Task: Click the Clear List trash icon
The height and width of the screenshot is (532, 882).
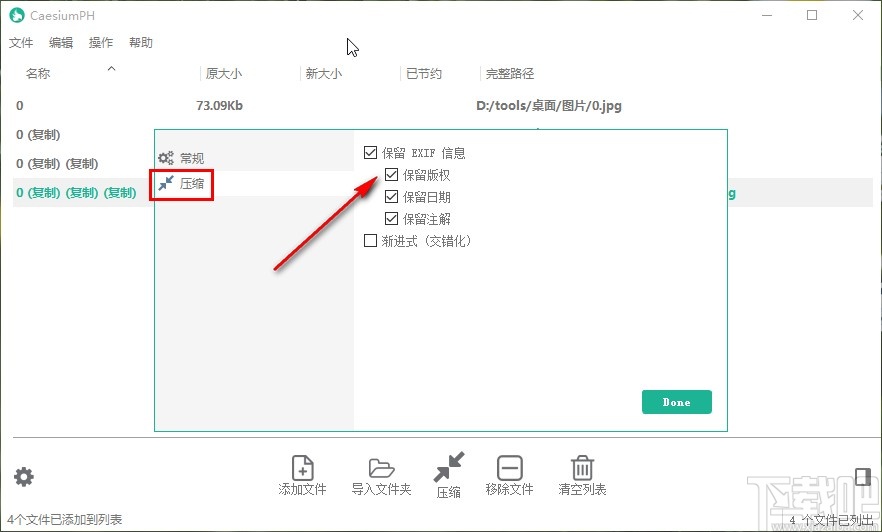Action: 582,468
